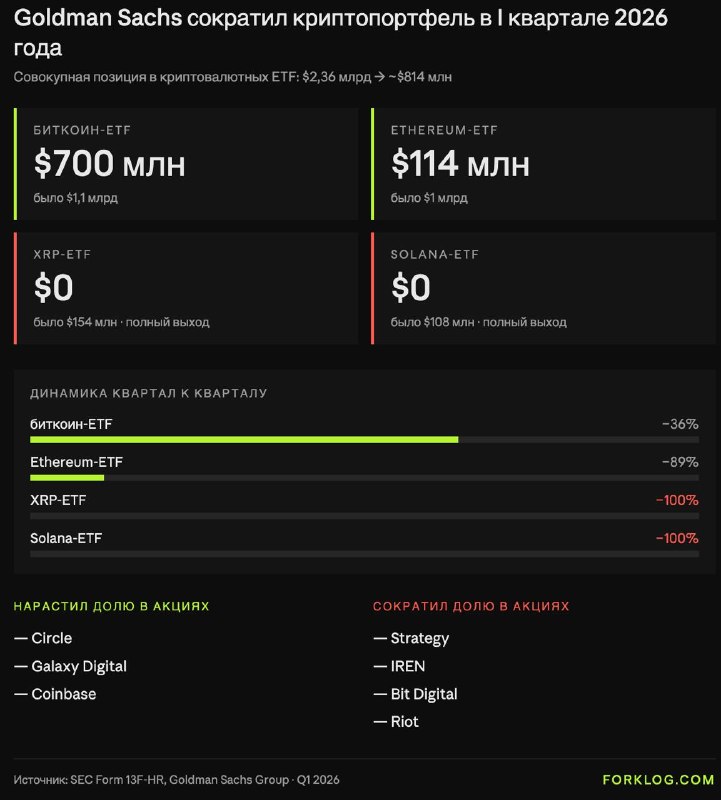Screen dimensions: 721x800
Task: Select Circle in the increased shares list
Action: (x=52, y=638)
